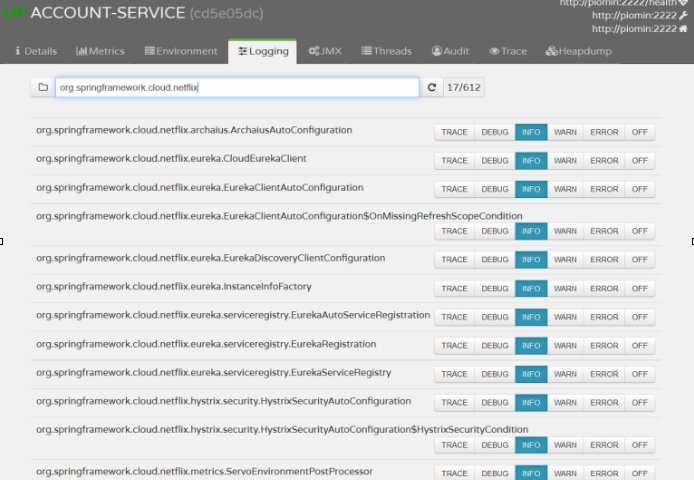Set HystrixSecurityAutoConfiguration logger to DEBUG
694x480 pixels.
pyautogui.click(x=495, y=403)
